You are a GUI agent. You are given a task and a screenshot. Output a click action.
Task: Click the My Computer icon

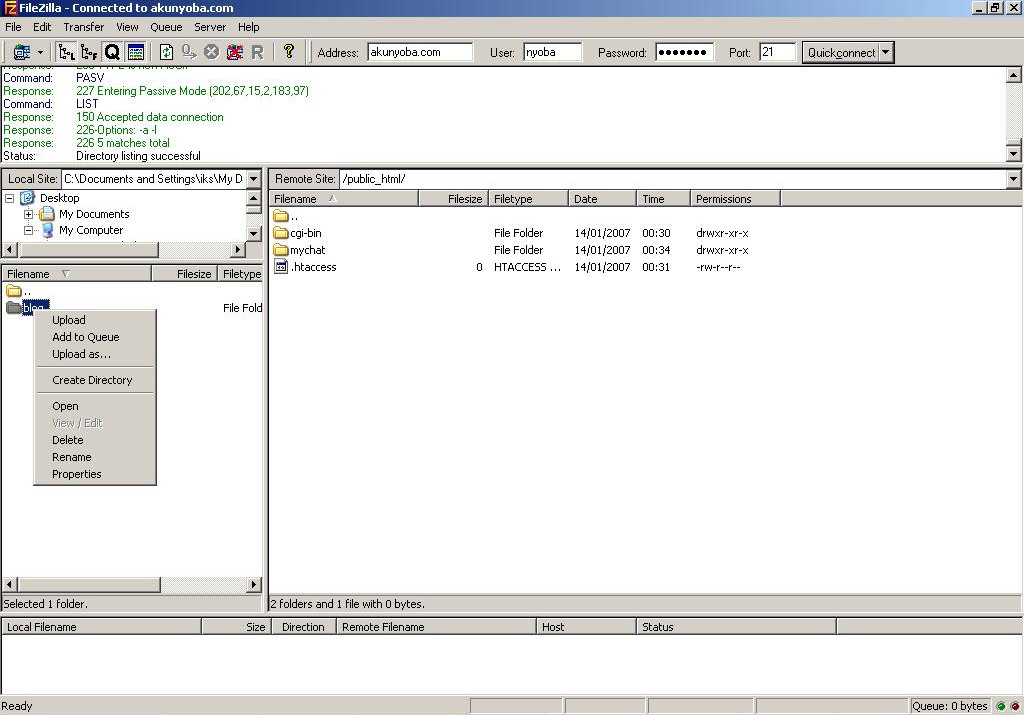(x=47, y=230)
